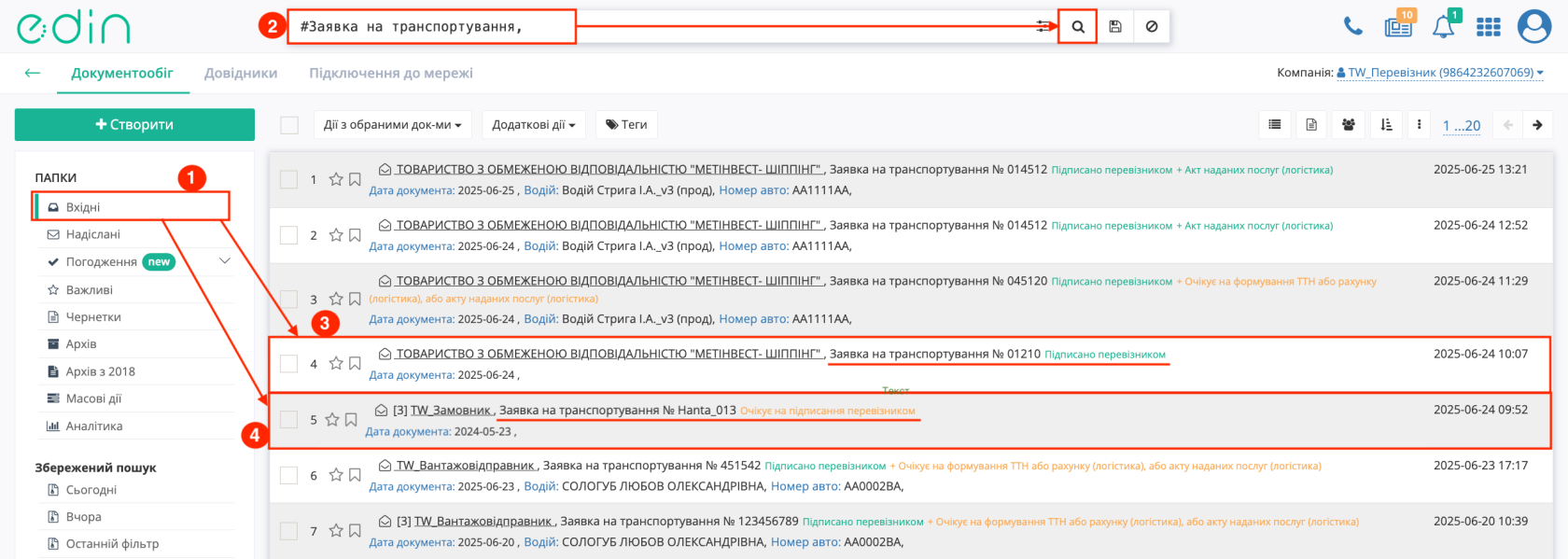Open the 'Підключення до мережі' tab
Viewport: 1568px width, 559px height.
click(390, 73)
